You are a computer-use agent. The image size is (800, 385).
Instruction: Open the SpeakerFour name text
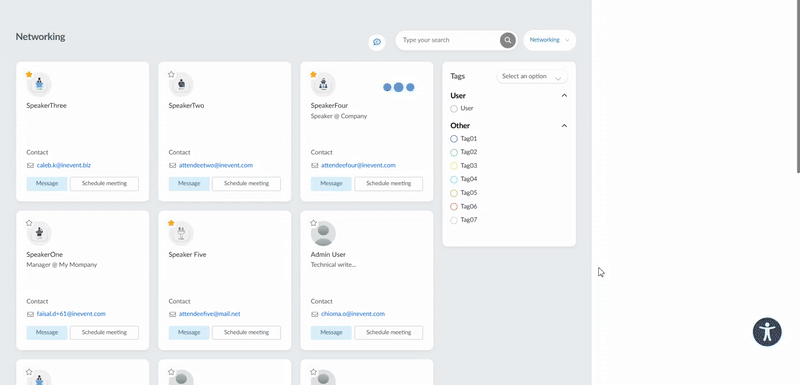pyautogui.click(x=329, y=106)
